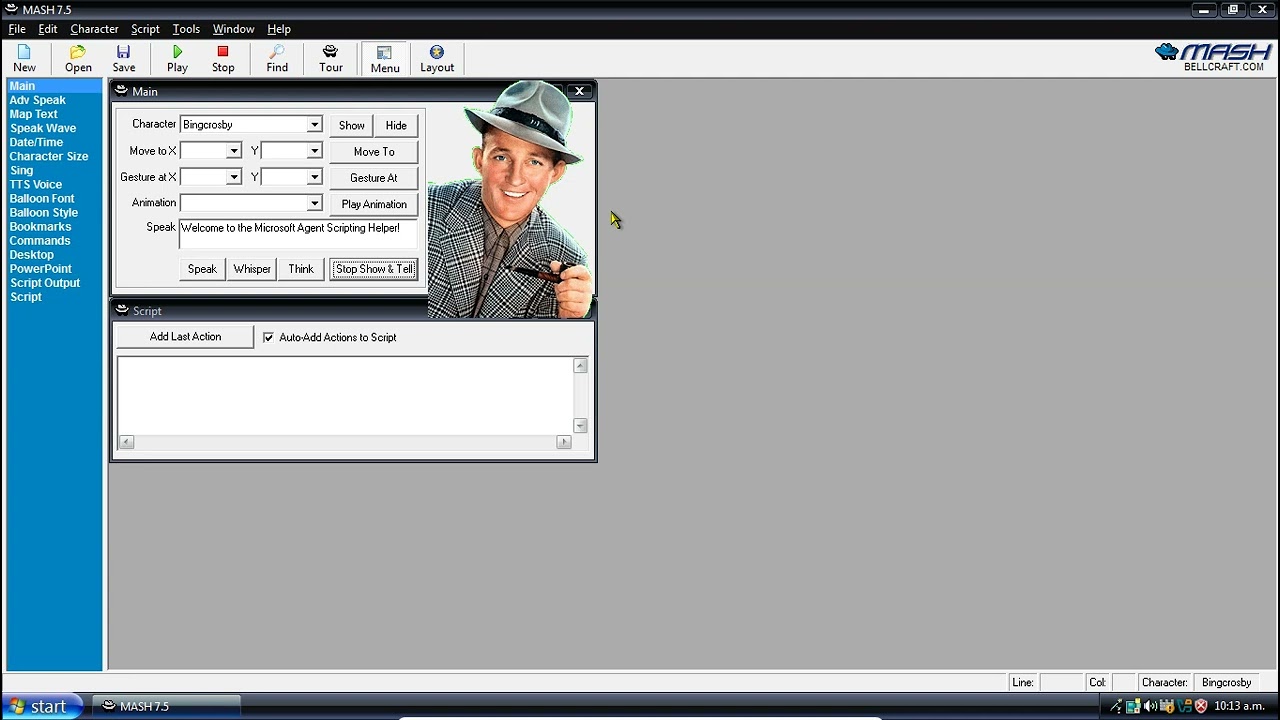Expand the Character dropdown
Viewport: 1280px width, 720px height.
click(x=314, y=125)
